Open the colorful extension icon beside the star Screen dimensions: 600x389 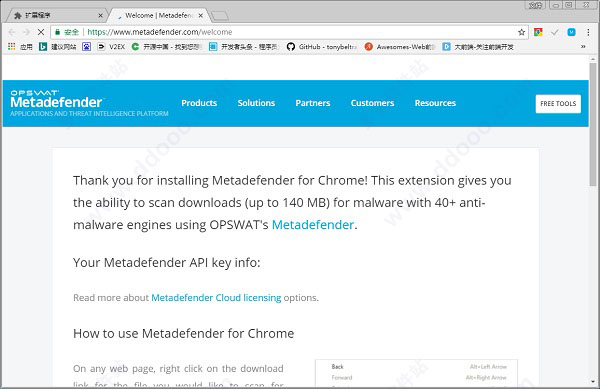538,32
